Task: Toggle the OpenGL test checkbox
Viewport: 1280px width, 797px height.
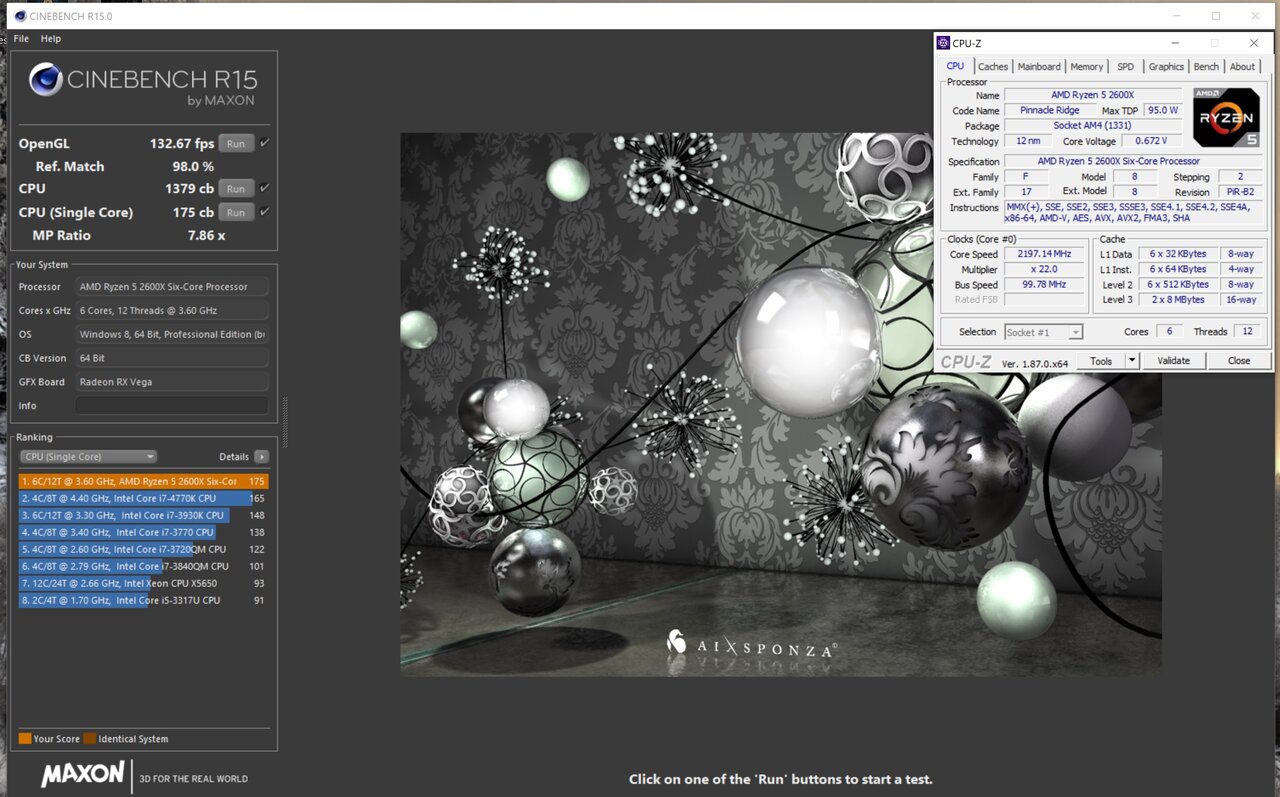Action: tap(265, 143)
